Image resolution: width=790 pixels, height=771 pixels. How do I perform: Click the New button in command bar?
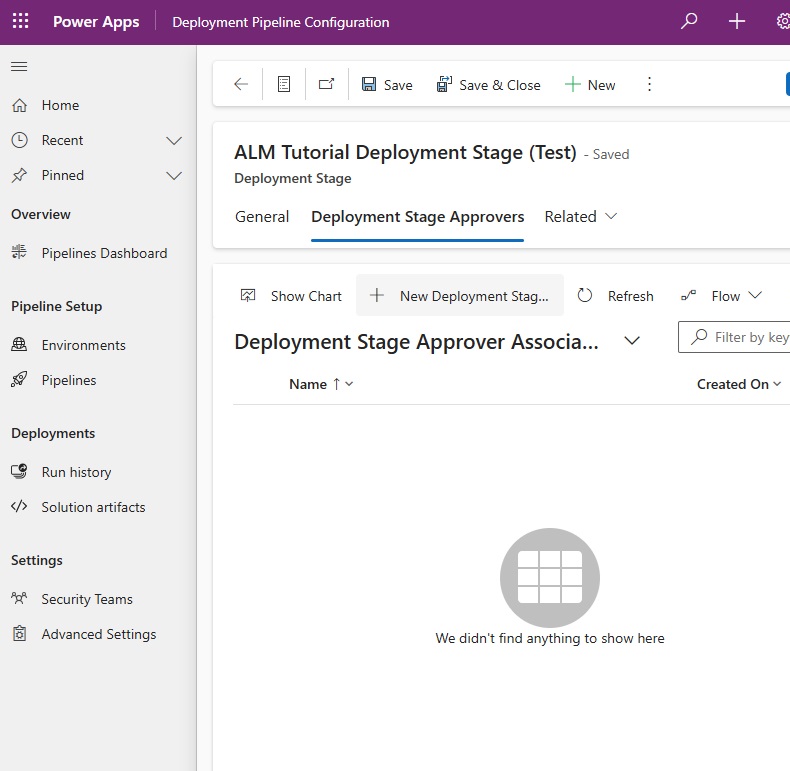(590, 85)
